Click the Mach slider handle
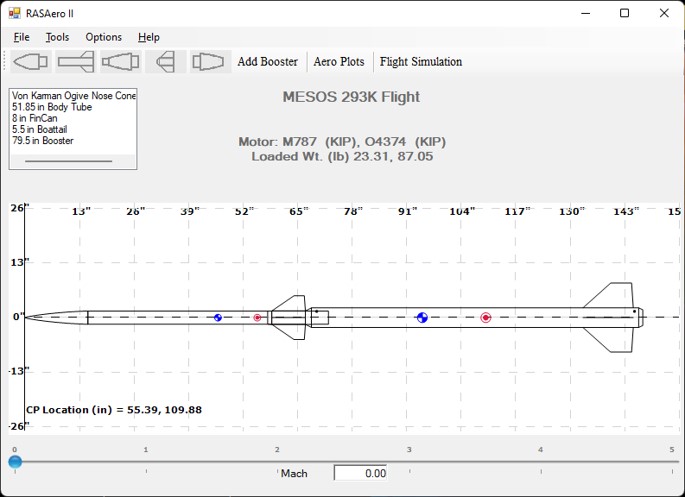Image resolution: width=685 pixels, height=497 pixels. pyautogui.click(x=15, y=462)
